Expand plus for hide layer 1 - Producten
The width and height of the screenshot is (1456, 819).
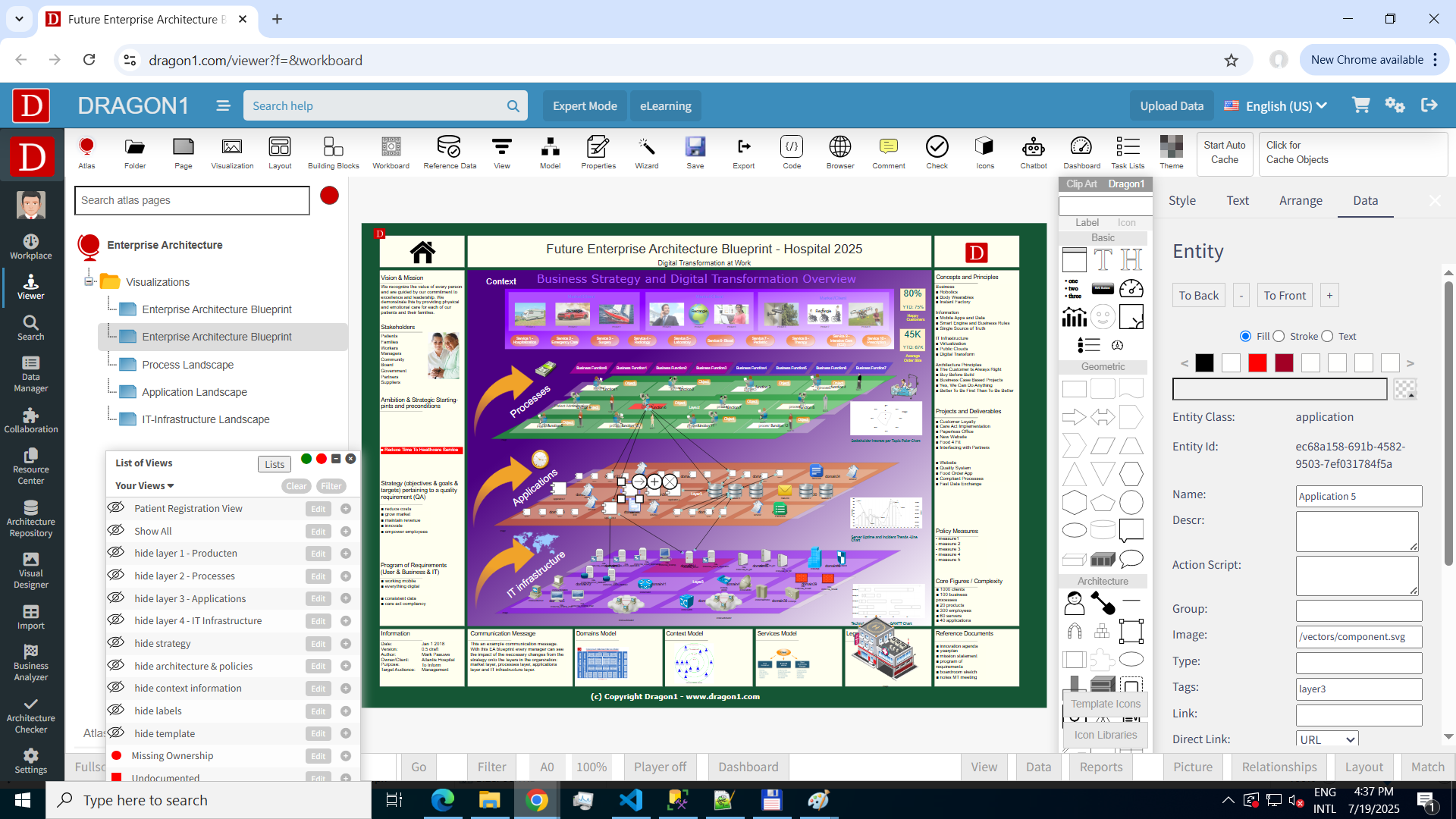pyautogui.click(x=346, y=554)
